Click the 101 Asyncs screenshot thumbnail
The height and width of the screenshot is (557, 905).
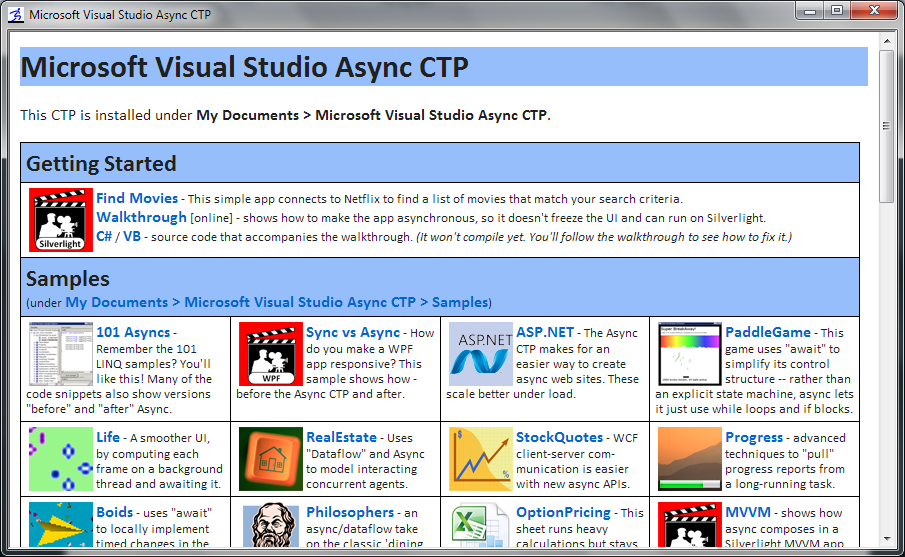[61, 354]
